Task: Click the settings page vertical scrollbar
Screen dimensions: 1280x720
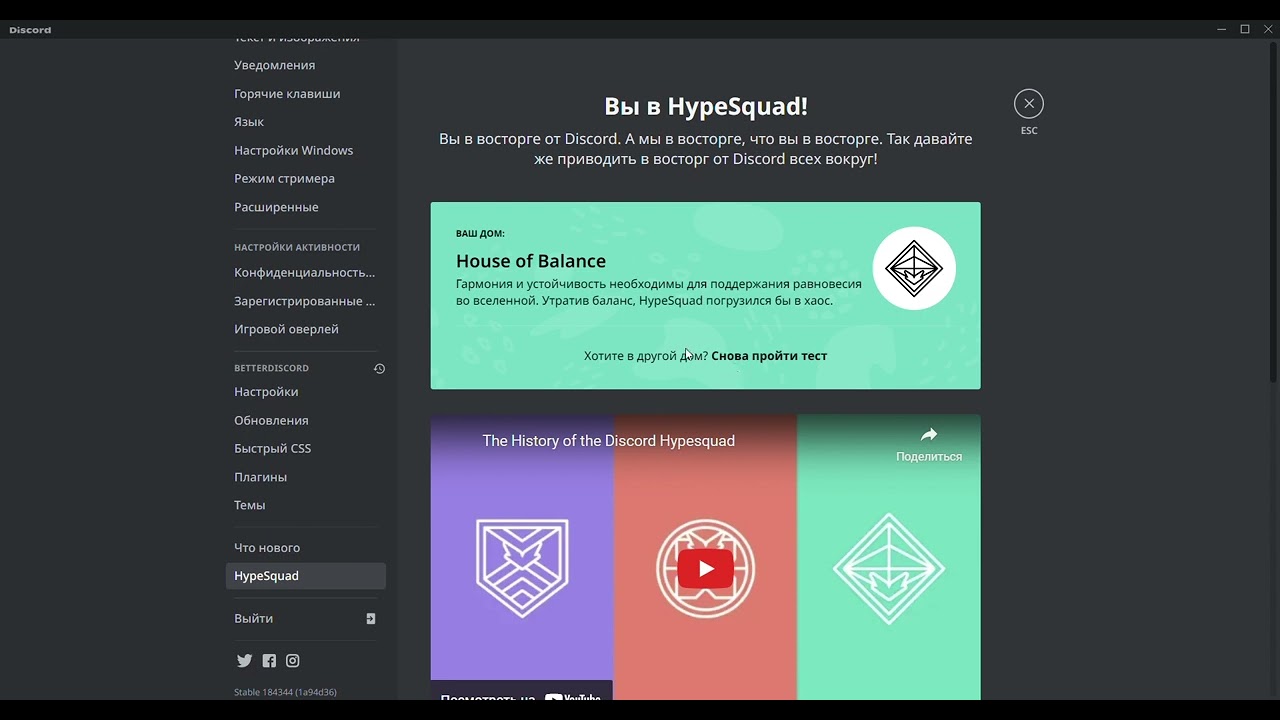Action: click(x=1273, y=211)
